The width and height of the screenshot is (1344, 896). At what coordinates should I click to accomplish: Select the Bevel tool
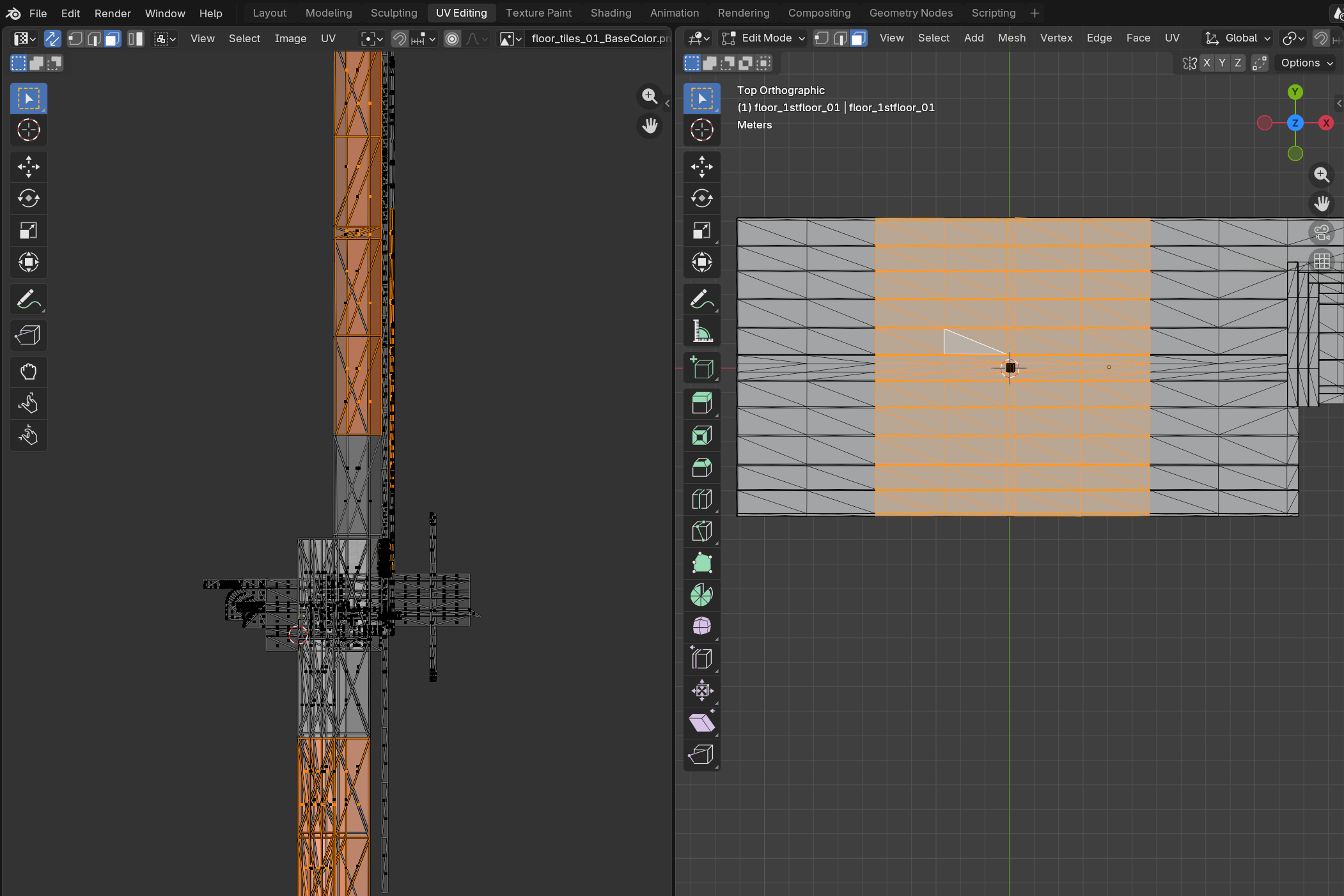(701, 467)
